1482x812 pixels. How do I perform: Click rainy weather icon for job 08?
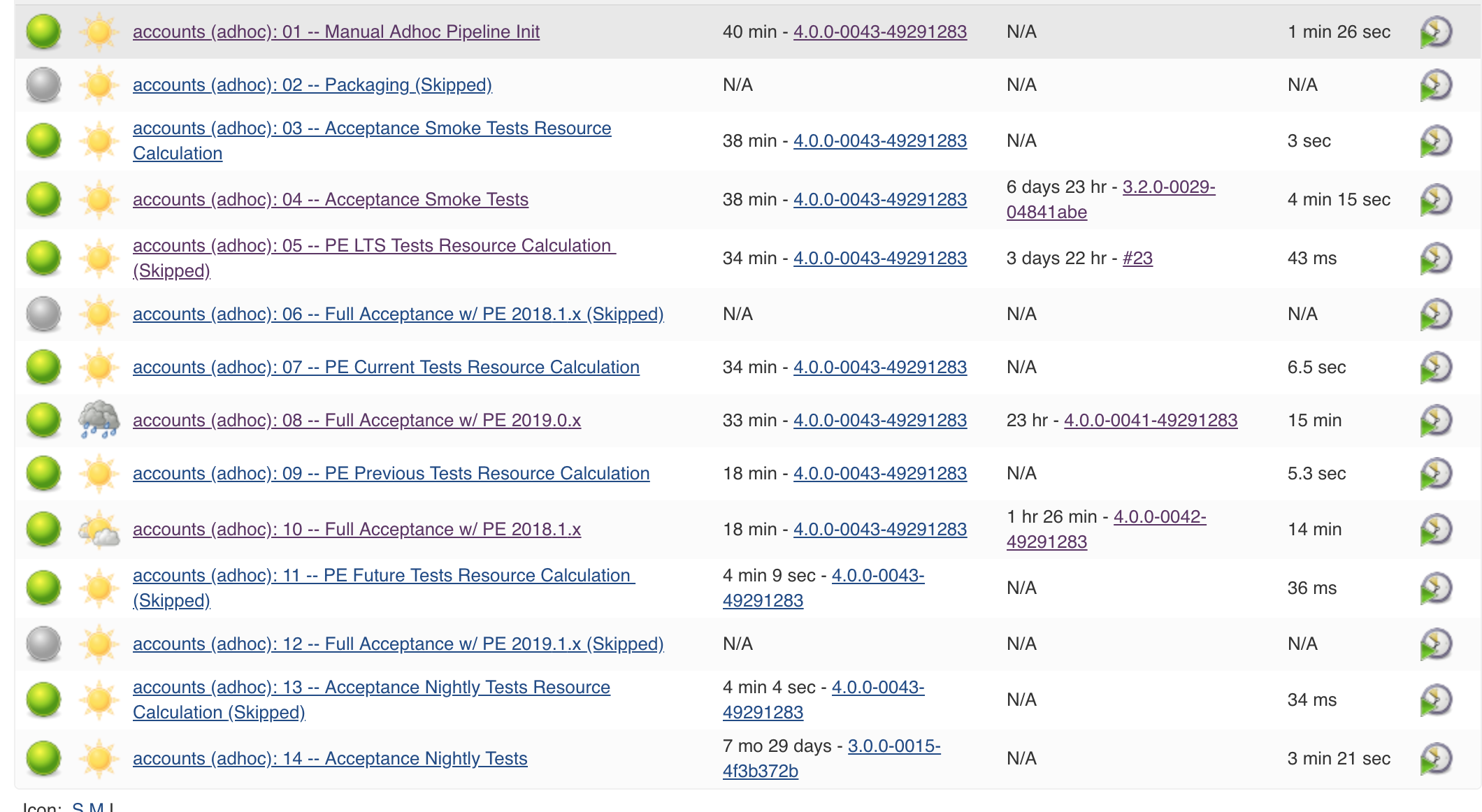99,420
